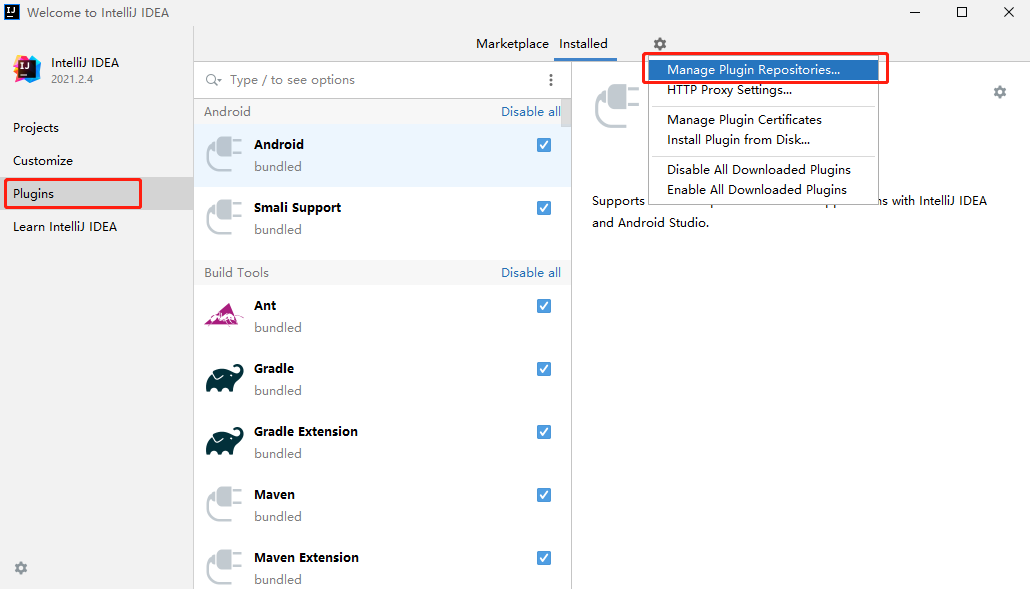Toggle the Gradle plugin checkbox
This screenshot has height=589, width=1030.
click(x=544, y=369)
